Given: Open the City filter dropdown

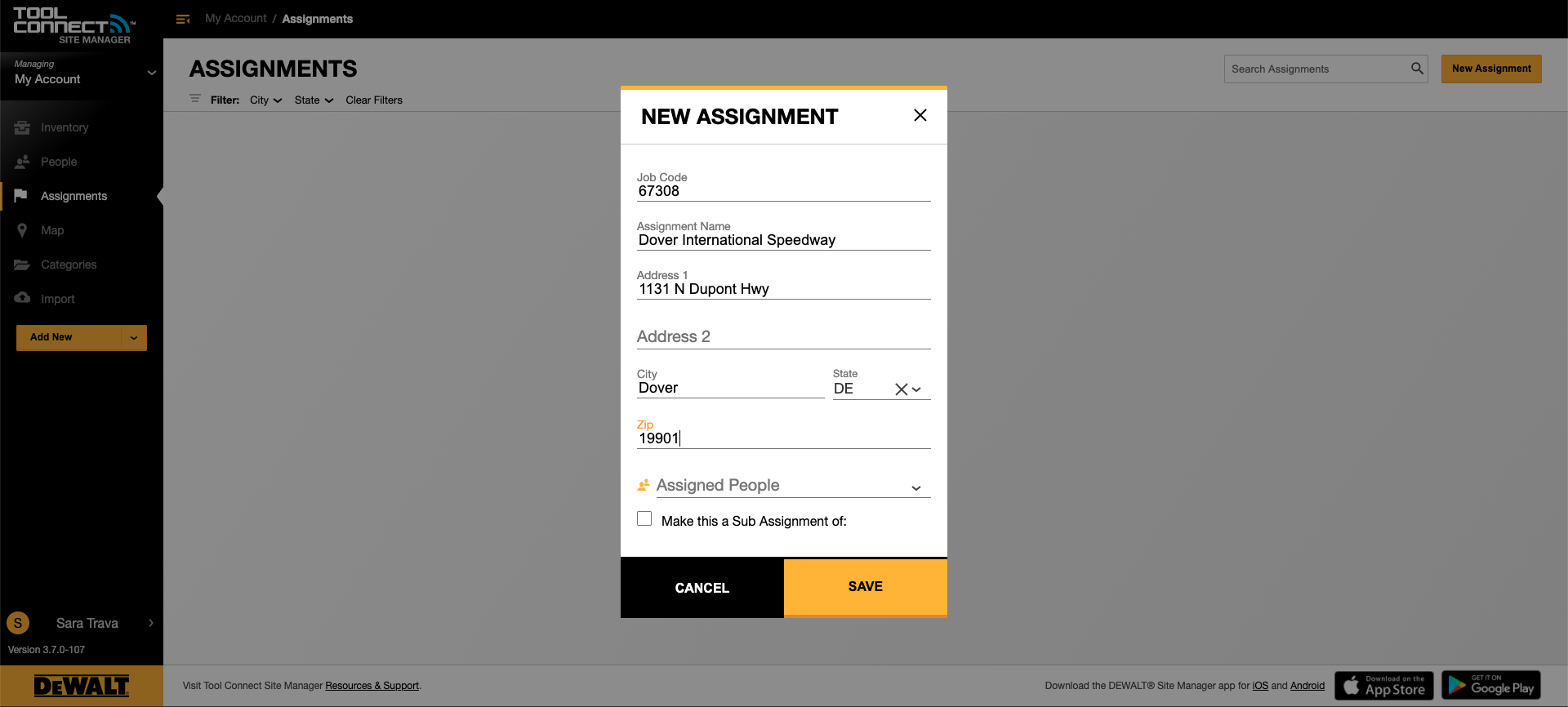Looking at the screenshot, I should click(266, 100).
